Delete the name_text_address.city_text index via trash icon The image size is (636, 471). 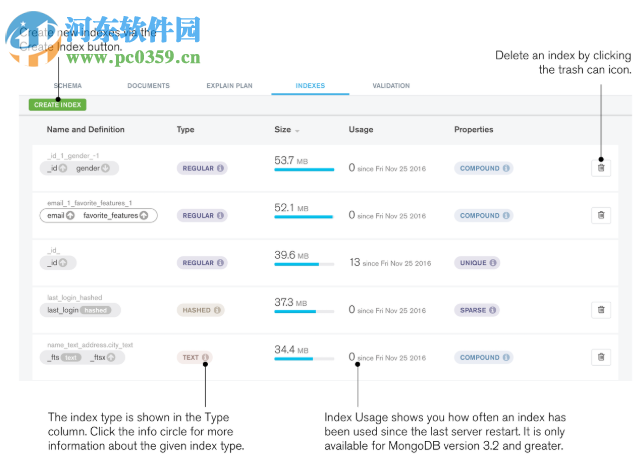(601, 357)
